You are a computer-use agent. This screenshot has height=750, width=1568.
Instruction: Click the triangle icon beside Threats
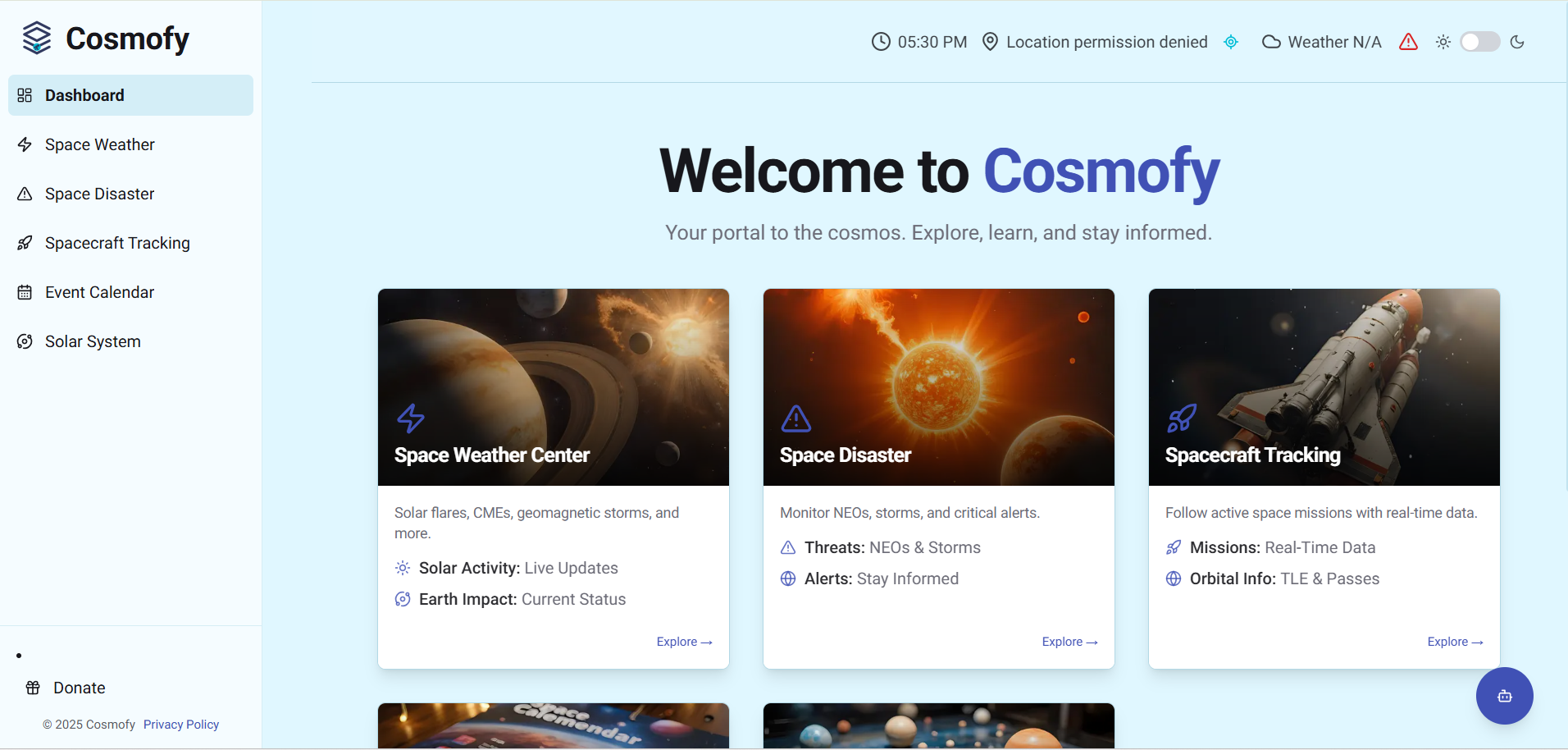click(788, 547)
